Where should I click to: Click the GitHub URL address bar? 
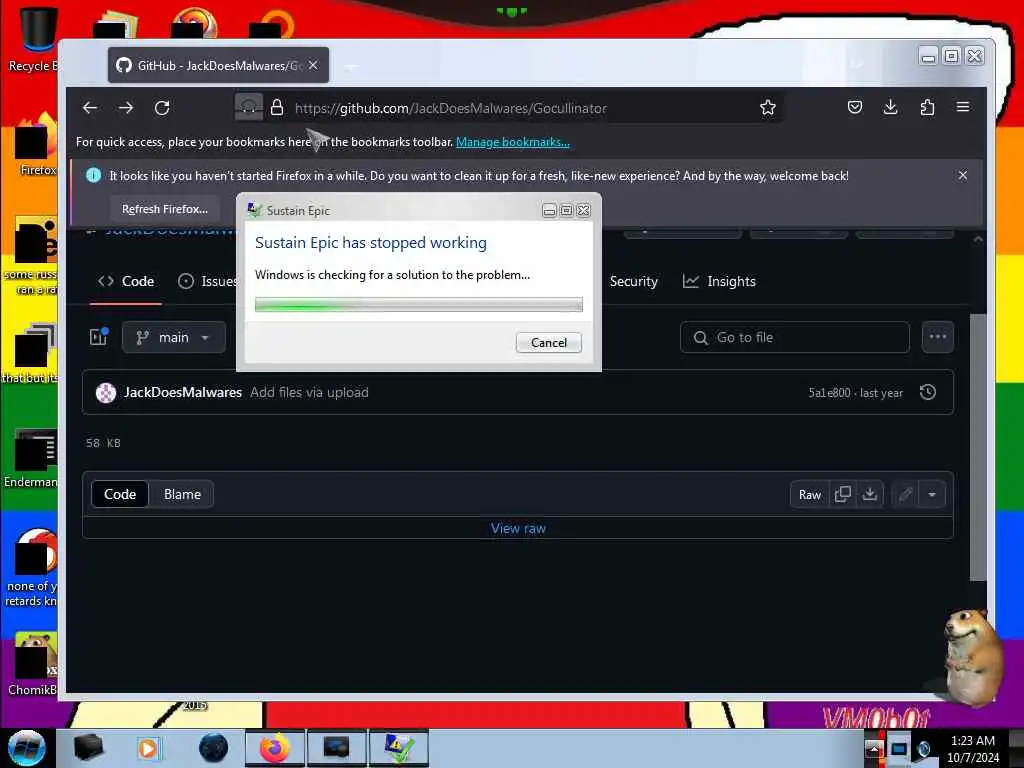451,108
